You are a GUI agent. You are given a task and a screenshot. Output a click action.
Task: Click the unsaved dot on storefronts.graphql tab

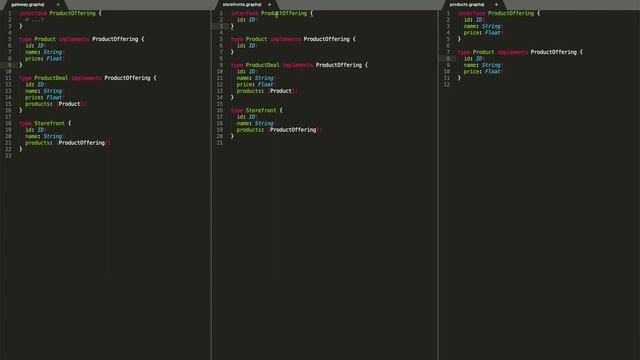pyautogui.click(x=269, y=4)
